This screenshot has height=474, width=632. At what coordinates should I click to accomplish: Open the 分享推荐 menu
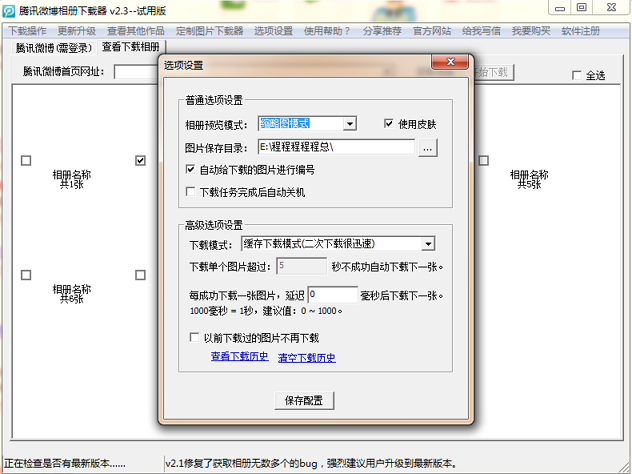(x=382, y=31)
